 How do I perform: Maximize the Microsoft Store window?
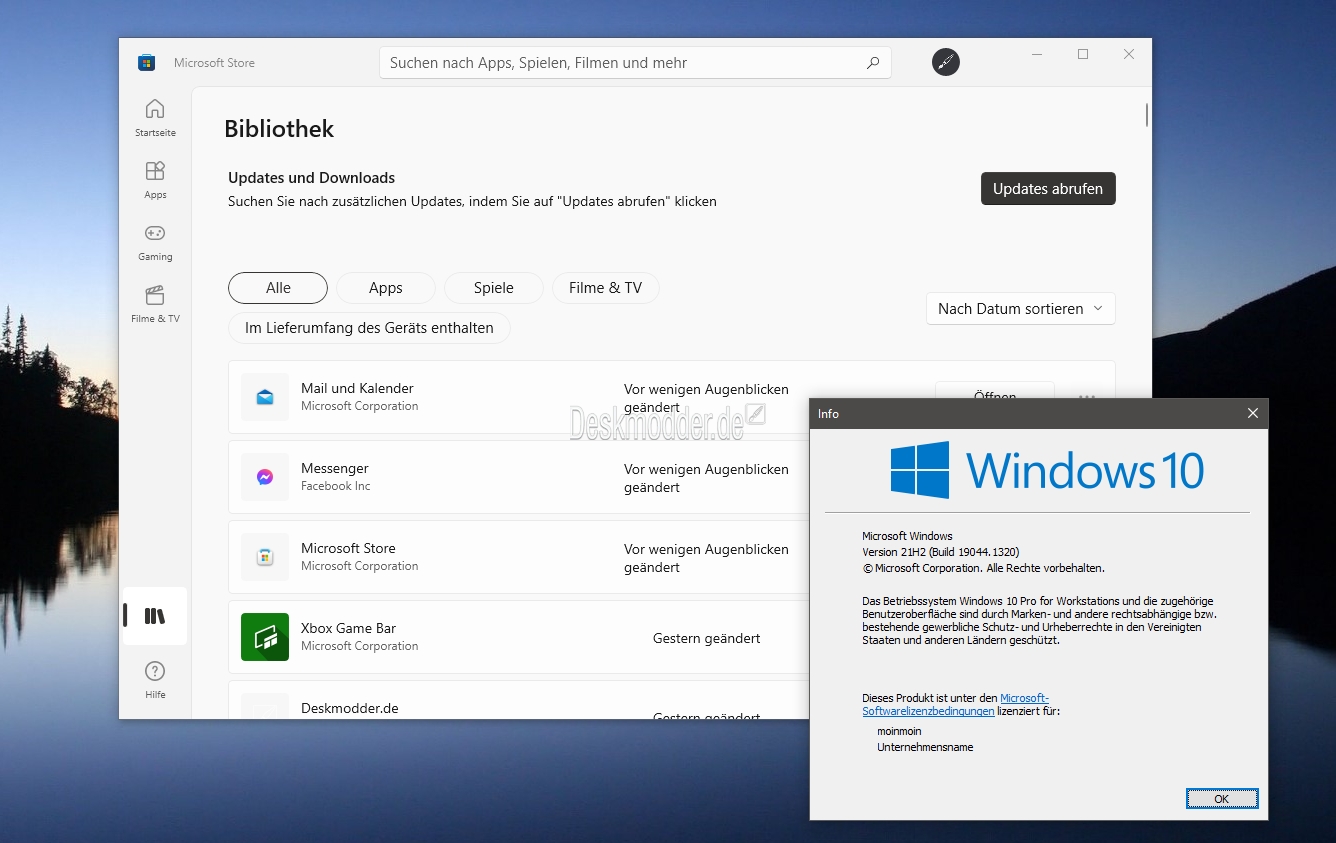point(1083,54)
